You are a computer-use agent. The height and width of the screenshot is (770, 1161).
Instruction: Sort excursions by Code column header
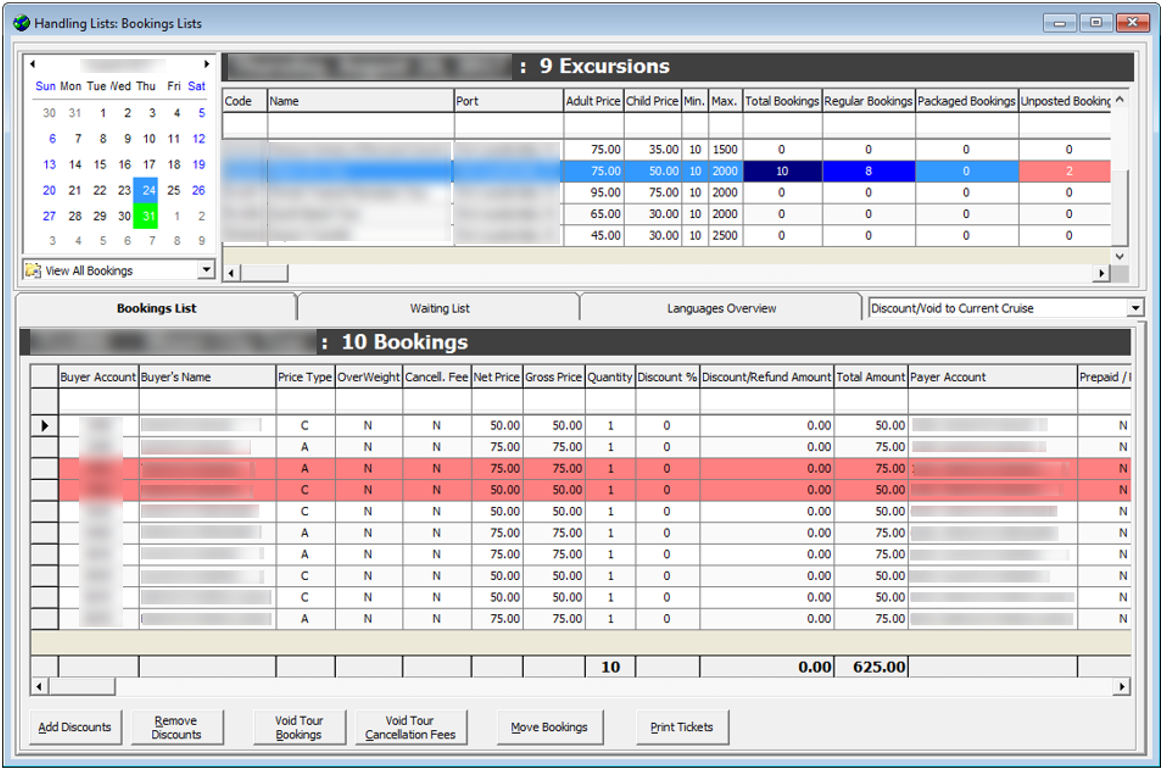(x=244, y=101)
